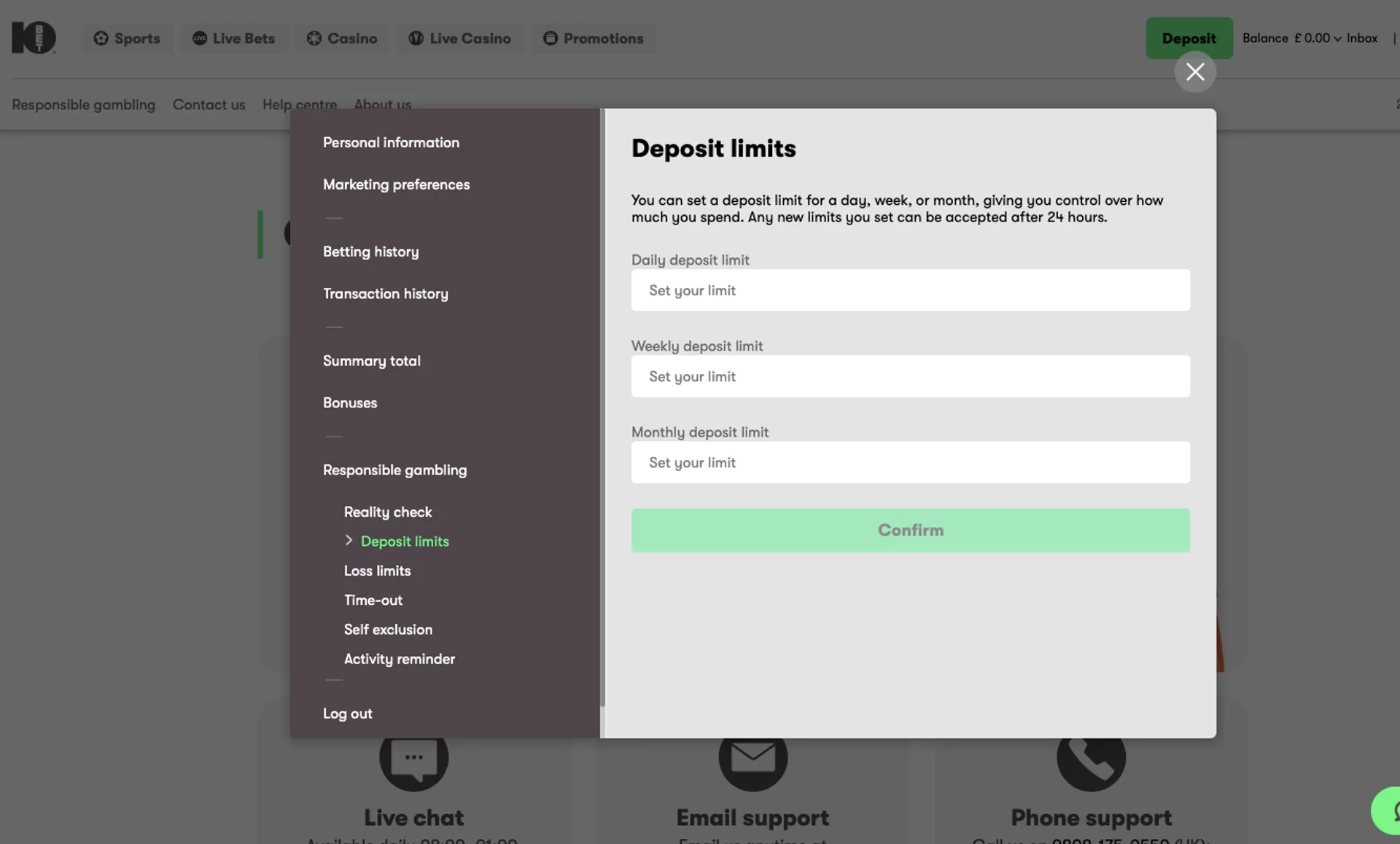Viewport: 1400px width, 844px height.
Task: Click the Email support envelope icon
Action: [x=752, y=758]
